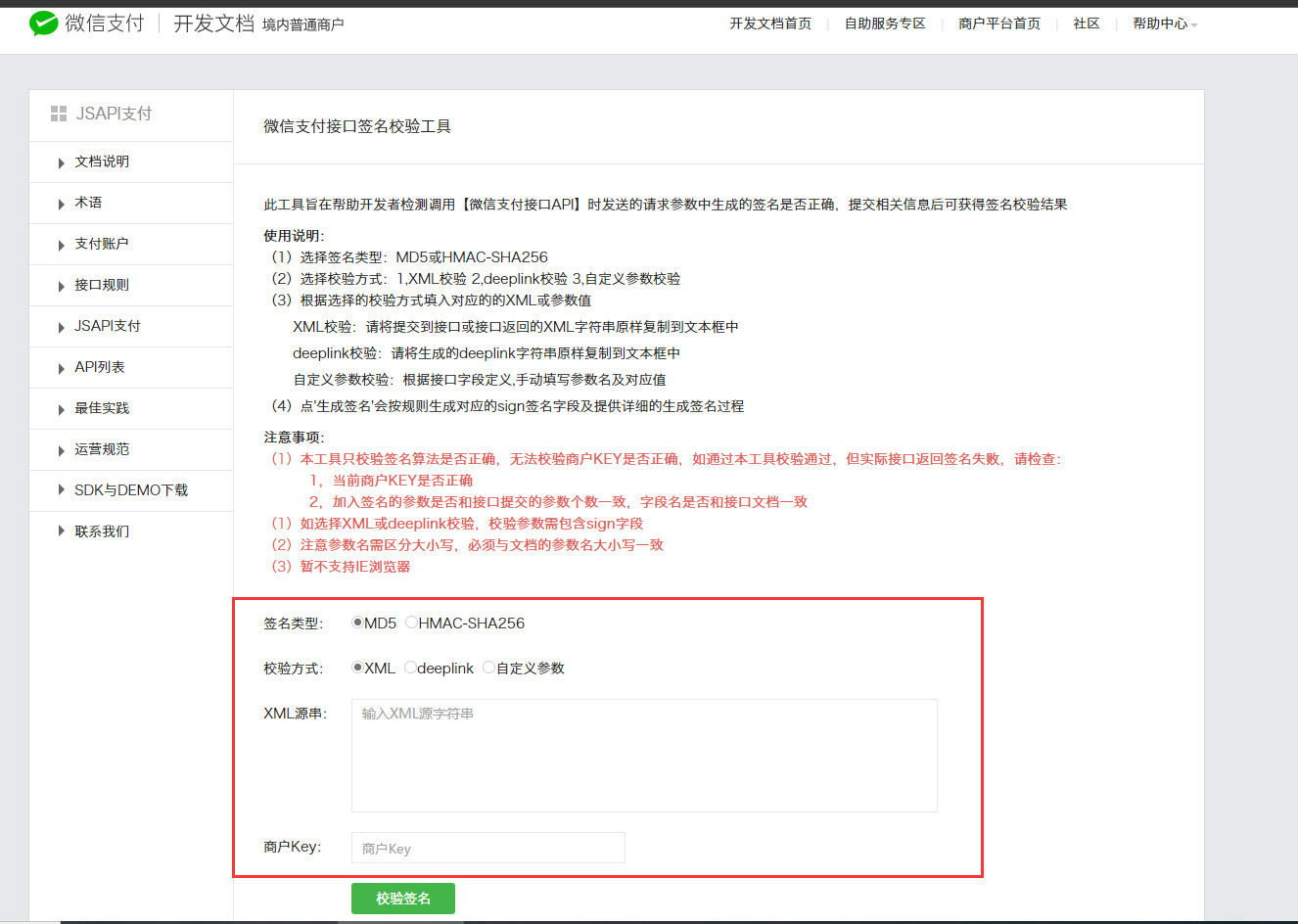Click the red 暂不支持IE浏览器 note
The image size is (1298, 924).
pos(341,567)
